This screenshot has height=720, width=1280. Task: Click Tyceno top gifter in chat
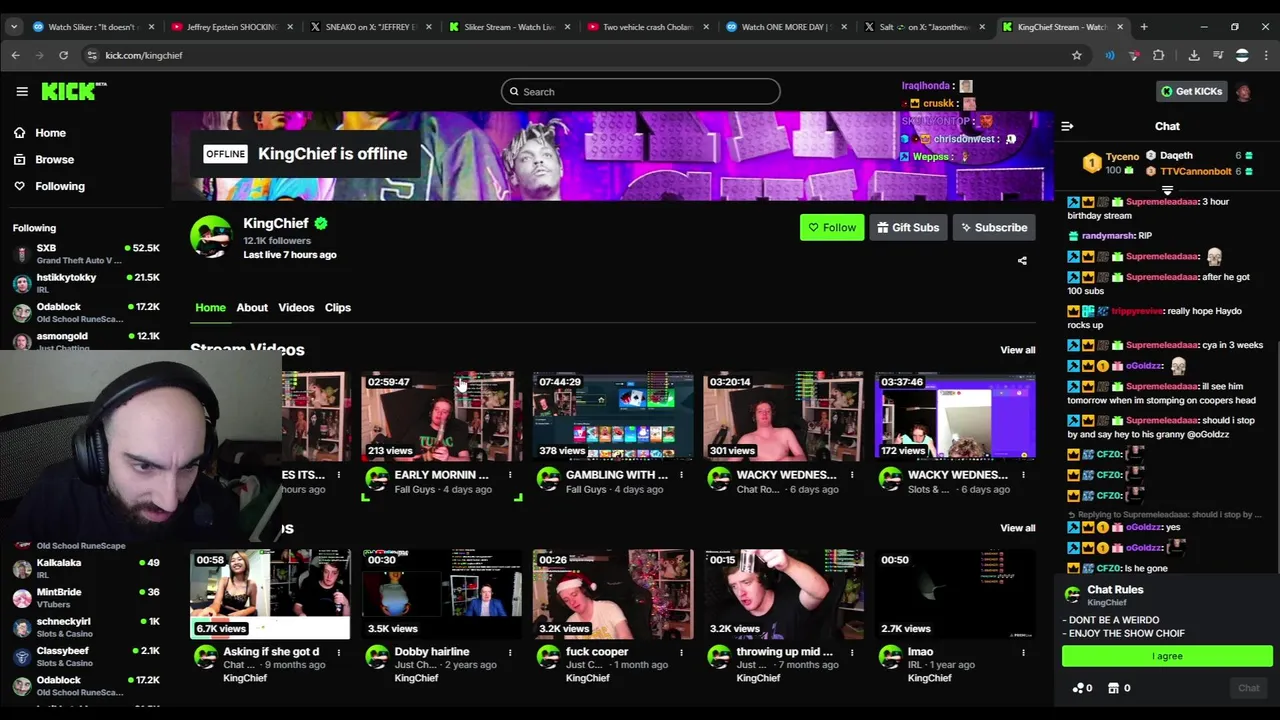(1112, 163)
